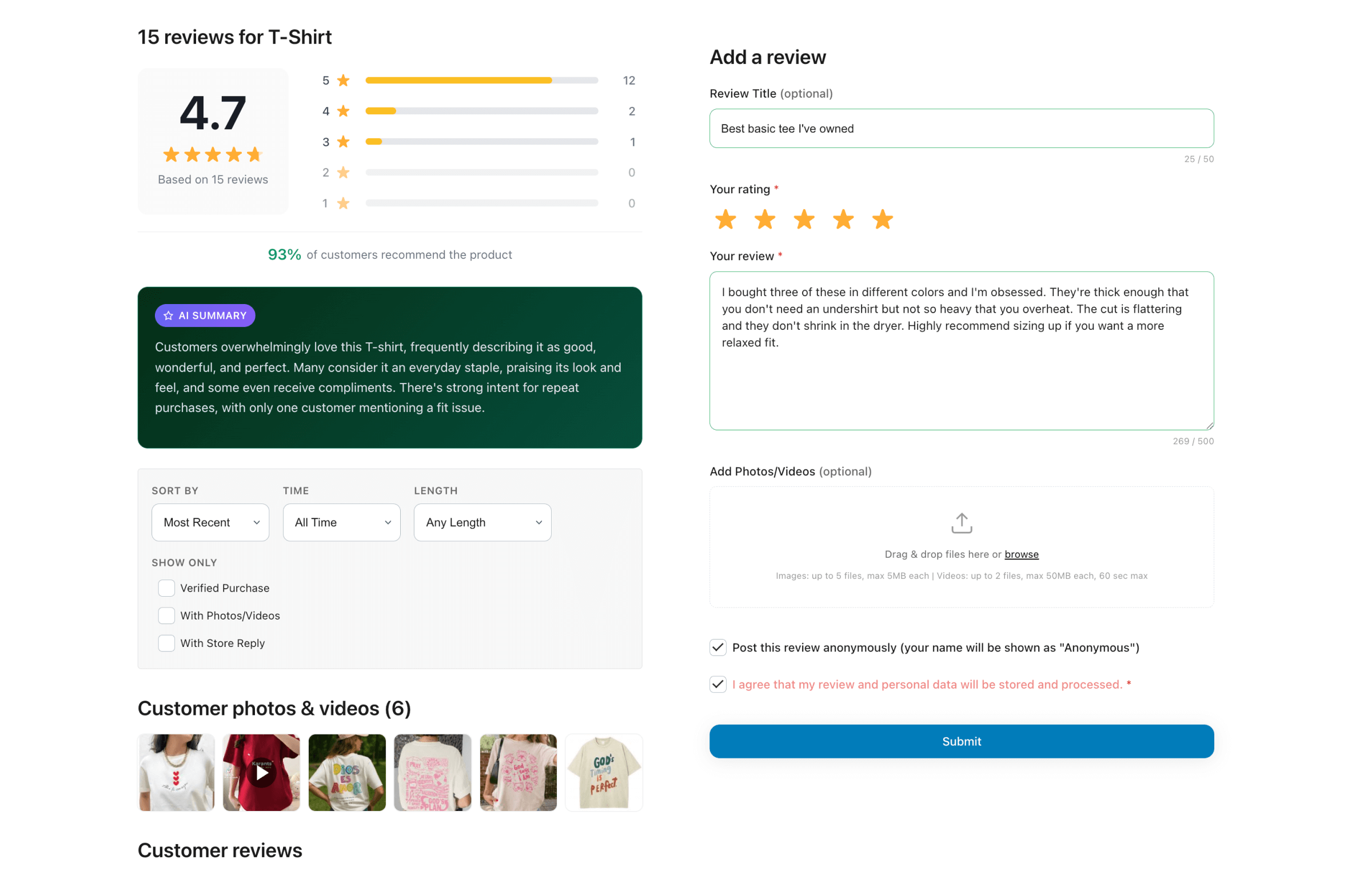Filter reviews by 5 star row
The height and width of the screenshot is (879, 1372).
pyautogui.click(x=481, y=81)
